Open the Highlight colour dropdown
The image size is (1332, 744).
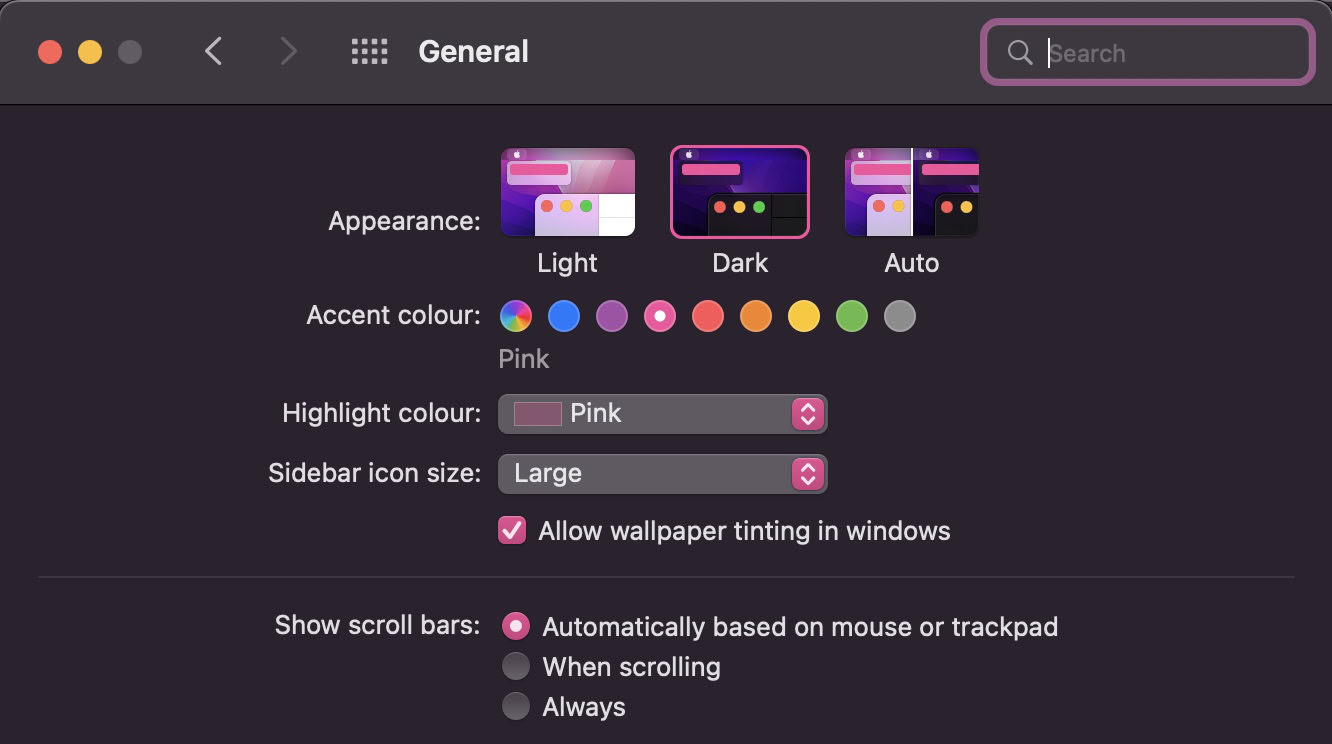(662, 414)
